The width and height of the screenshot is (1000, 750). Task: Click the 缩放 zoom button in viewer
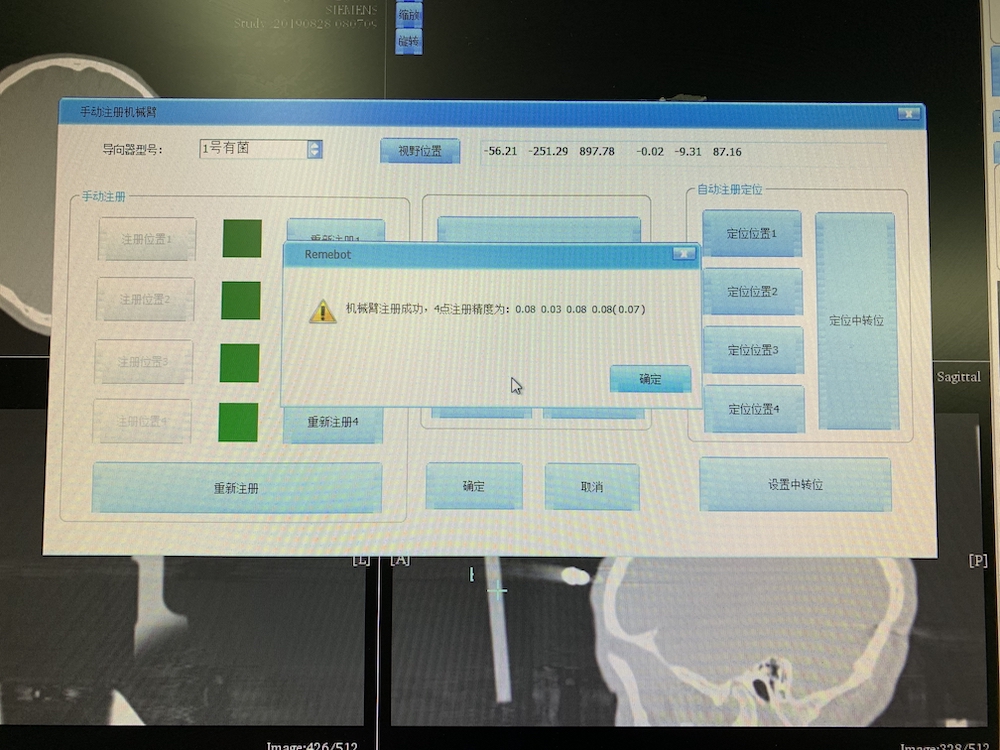[408, 16]
